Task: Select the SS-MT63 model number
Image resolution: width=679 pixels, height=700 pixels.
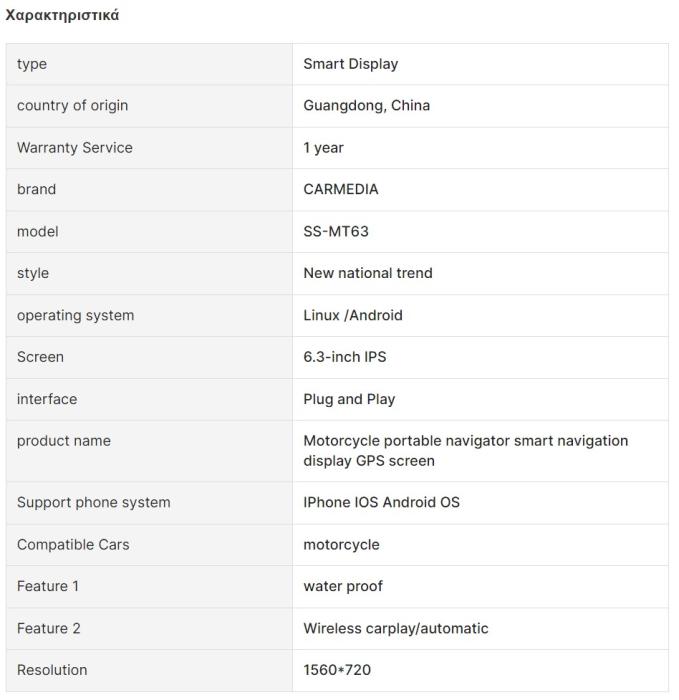Action: click(335, 232)
